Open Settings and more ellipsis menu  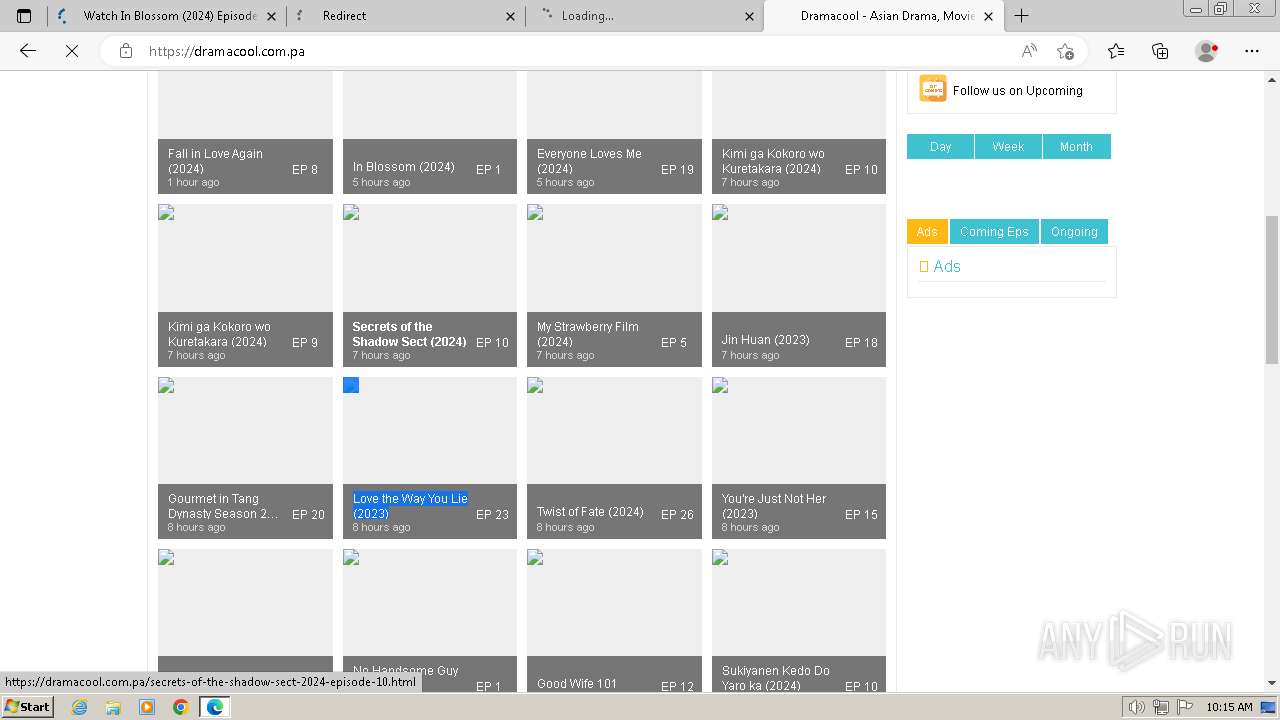tap(1252, 51)
